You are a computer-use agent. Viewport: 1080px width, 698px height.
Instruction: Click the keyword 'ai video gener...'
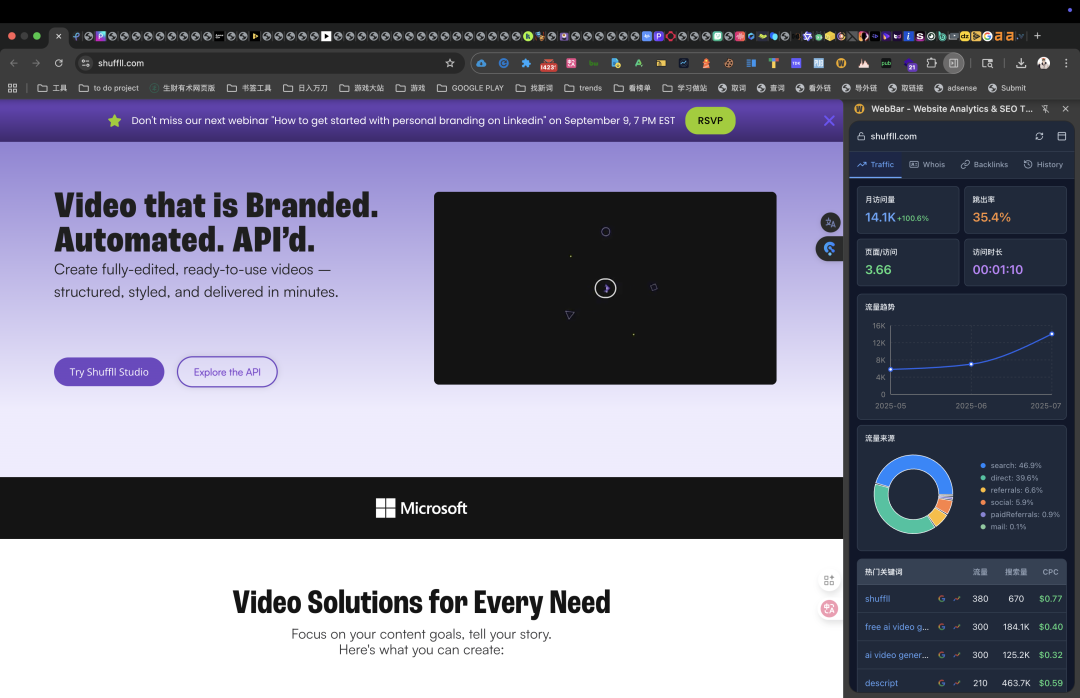pyautogui.click(x=897, y=655)
